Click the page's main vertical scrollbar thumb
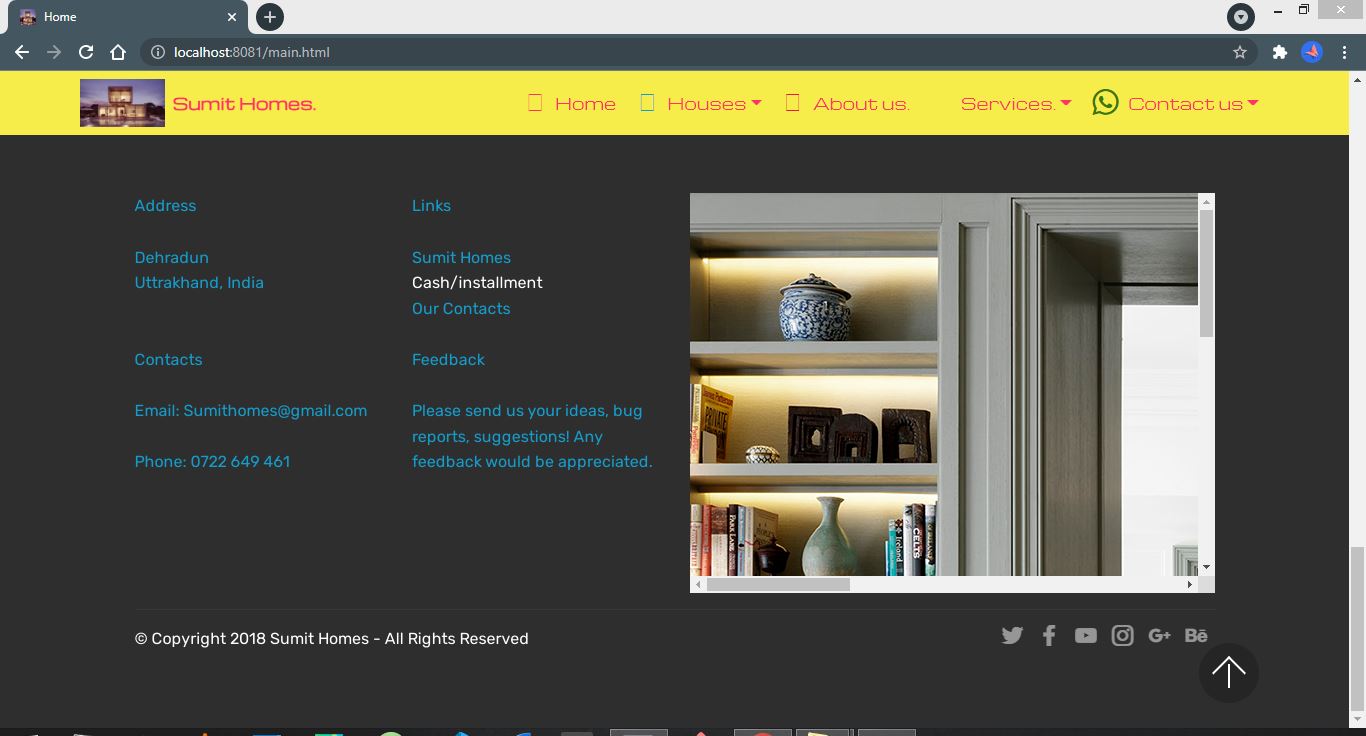Image resolution: width=1366 pixels, height=736 pixels. (1357, 628)
